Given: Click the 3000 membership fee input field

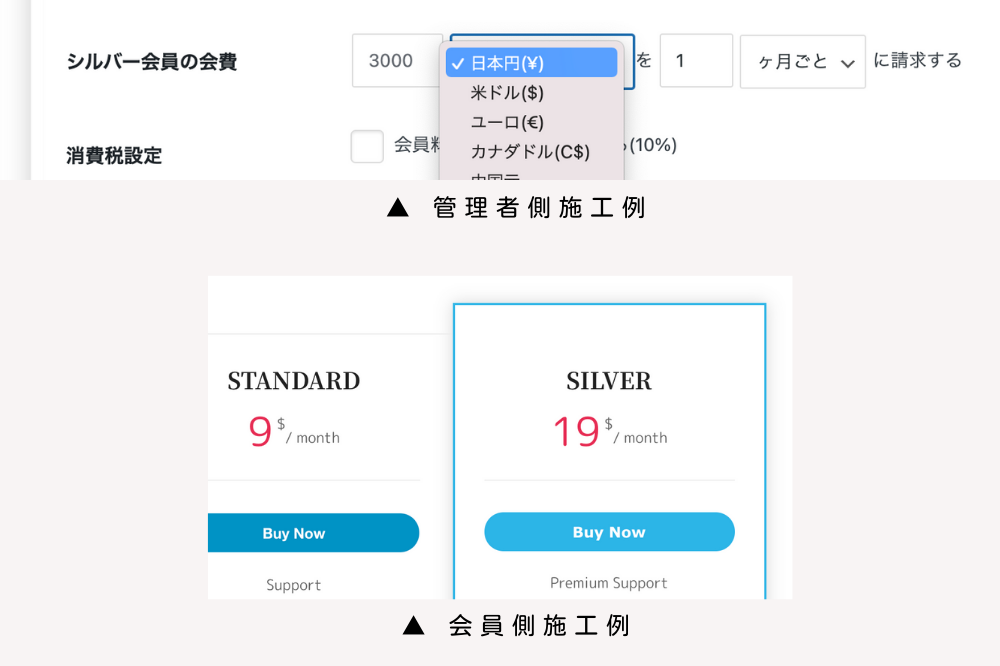Looking at the screenshot, I should tap(397, 61).
